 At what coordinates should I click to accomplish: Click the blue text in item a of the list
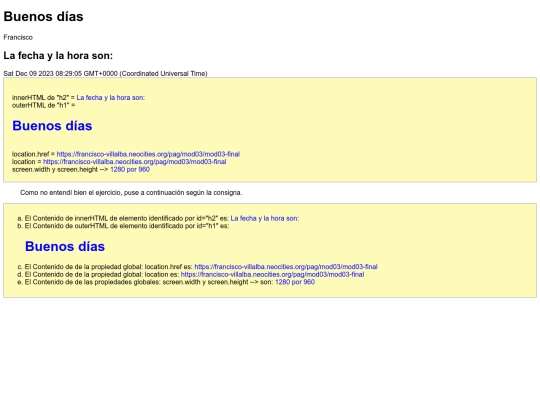[265, 218]
